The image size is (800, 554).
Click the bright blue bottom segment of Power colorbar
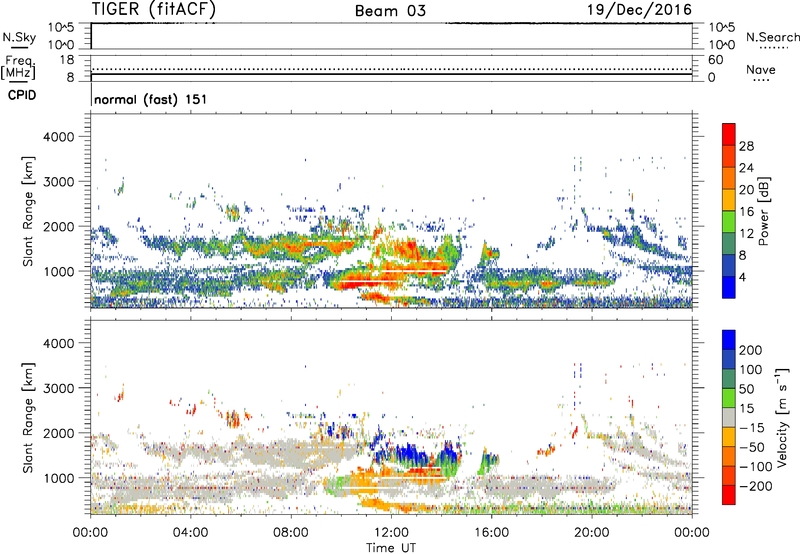tap(729, 287)
